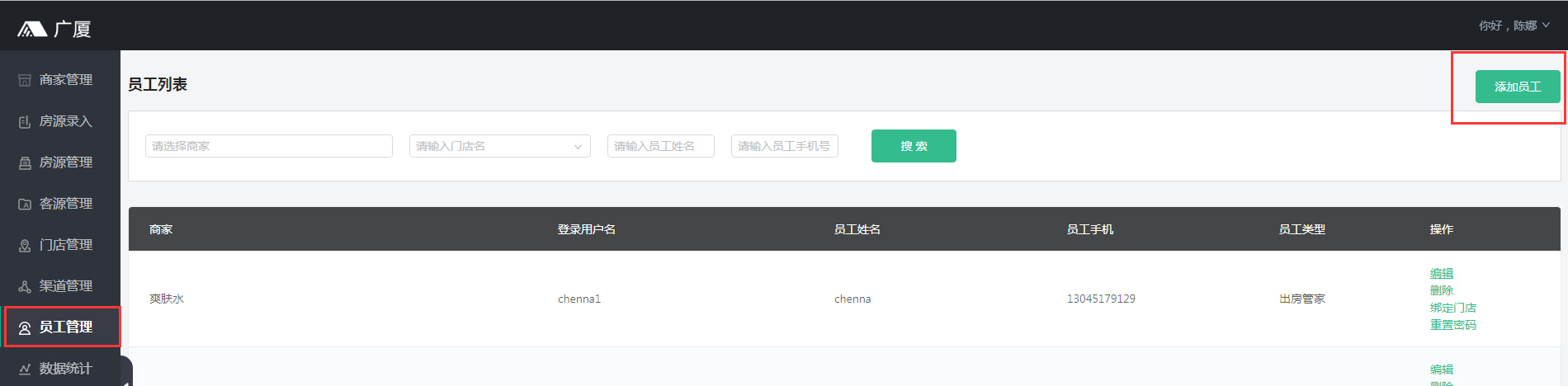This screenshot has height=386, width=1568.
Task: Open 数据统计 menu
Action: tap(60, 369)
